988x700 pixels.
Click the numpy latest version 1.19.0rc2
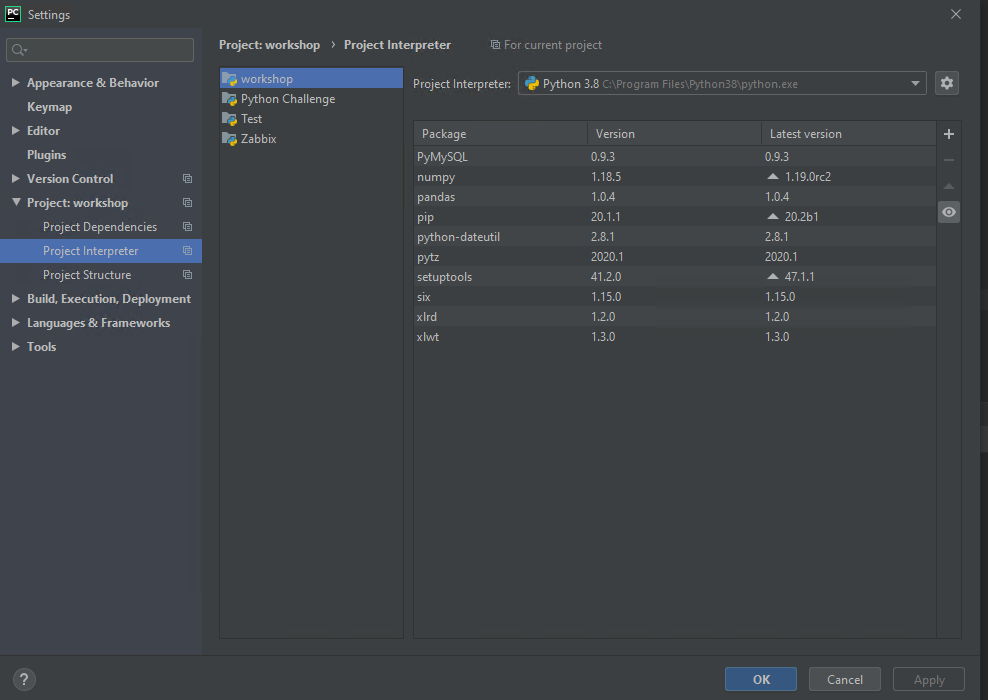(x=808, y=177)
